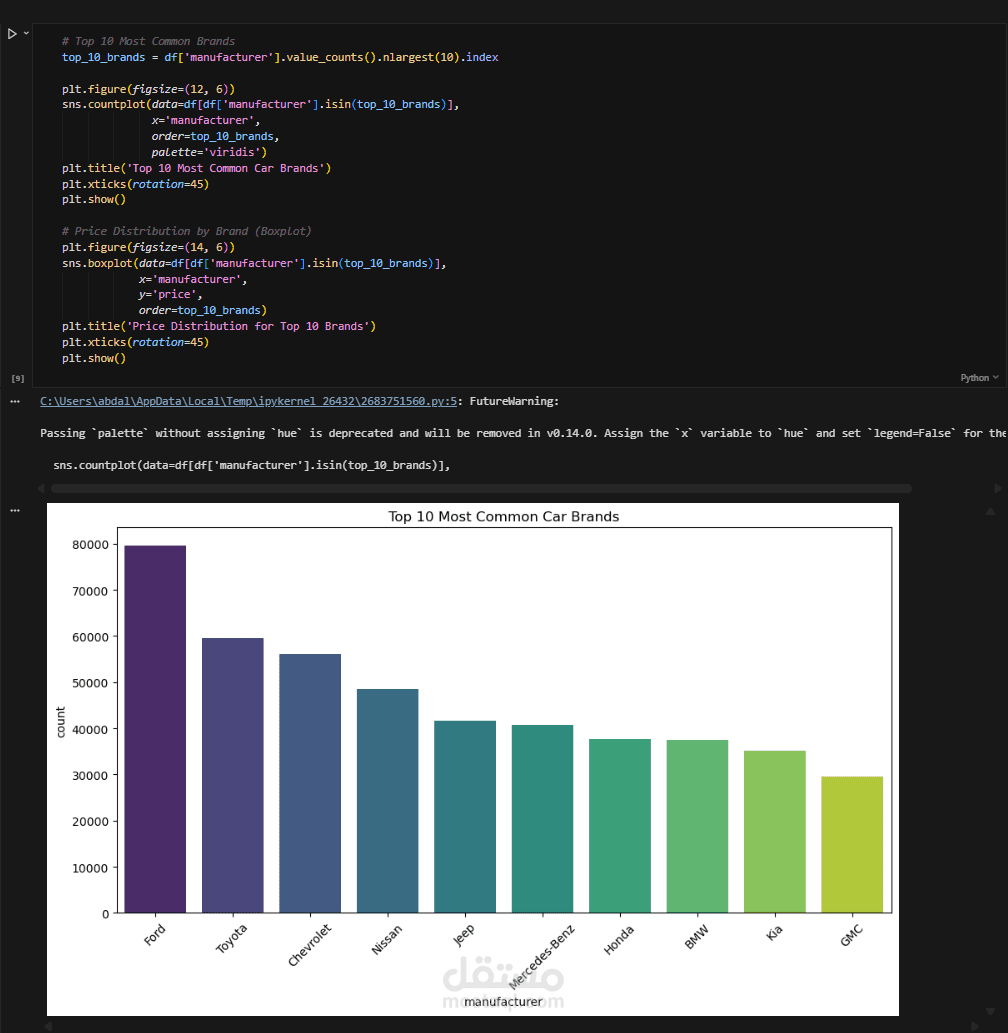
Task: Click the Ford bar in the chart
Action: pos(155,729)
